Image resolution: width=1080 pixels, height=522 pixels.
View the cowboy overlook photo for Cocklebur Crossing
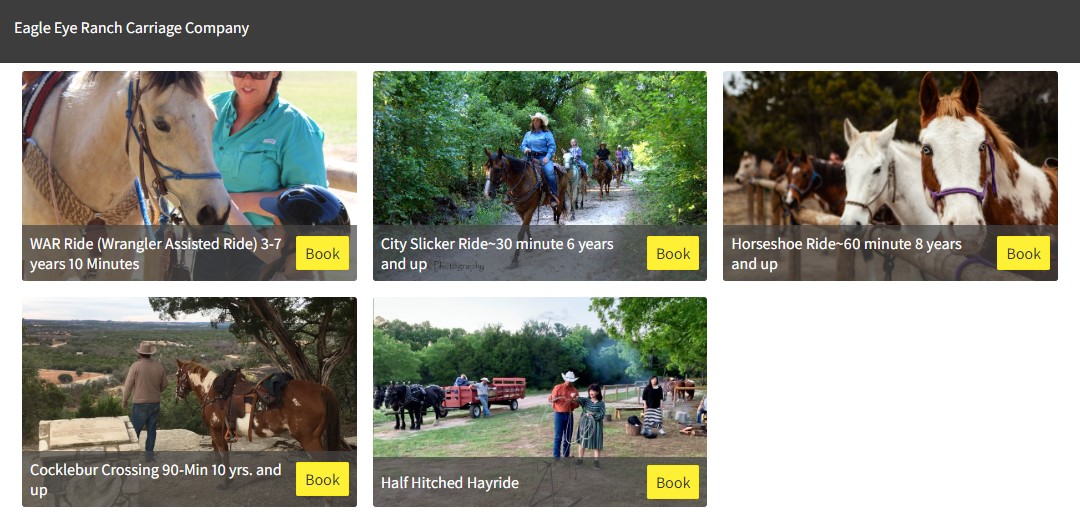tap(189, 374)
